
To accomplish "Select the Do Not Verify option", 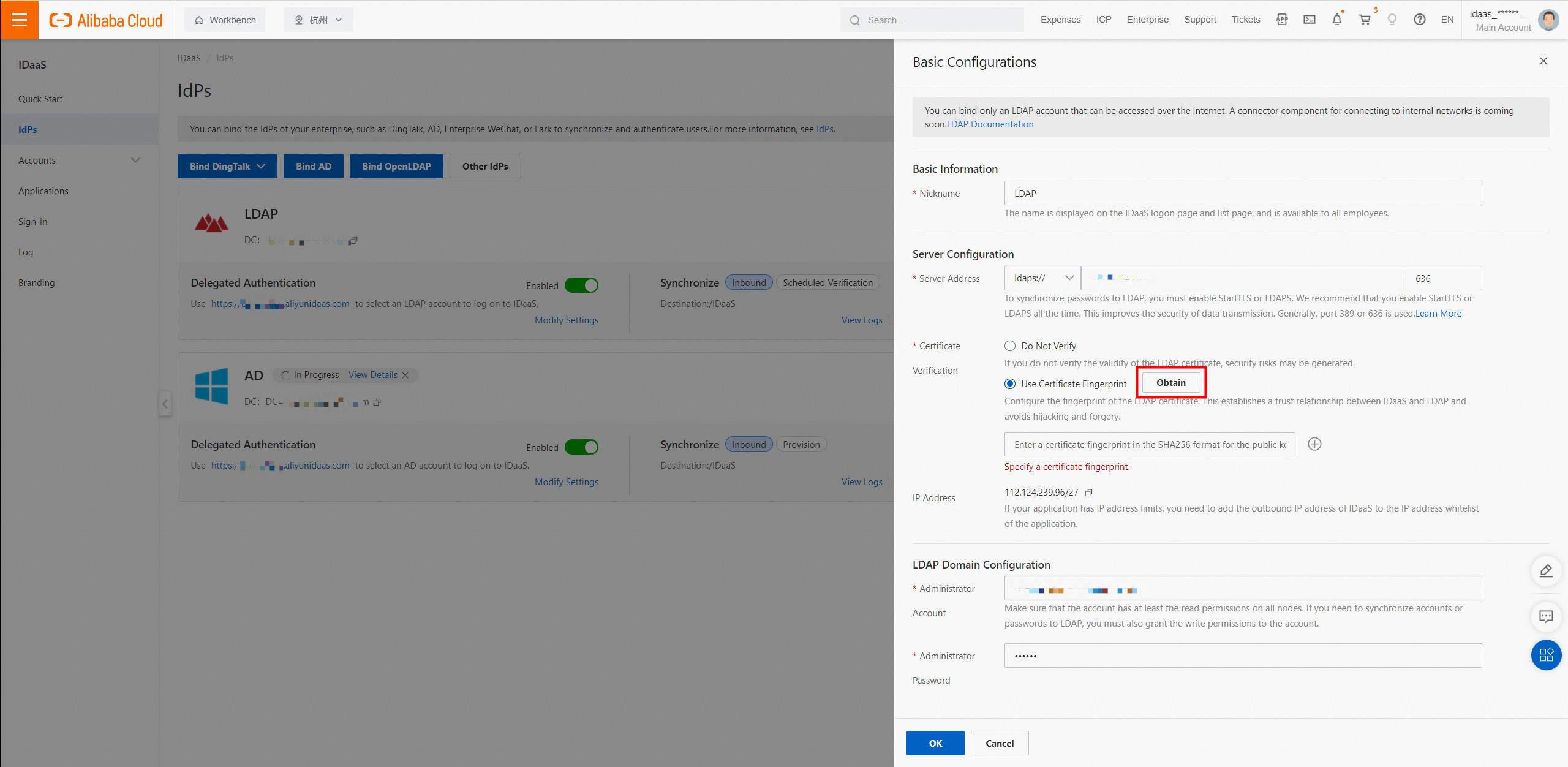I will tap(1010, 346).
